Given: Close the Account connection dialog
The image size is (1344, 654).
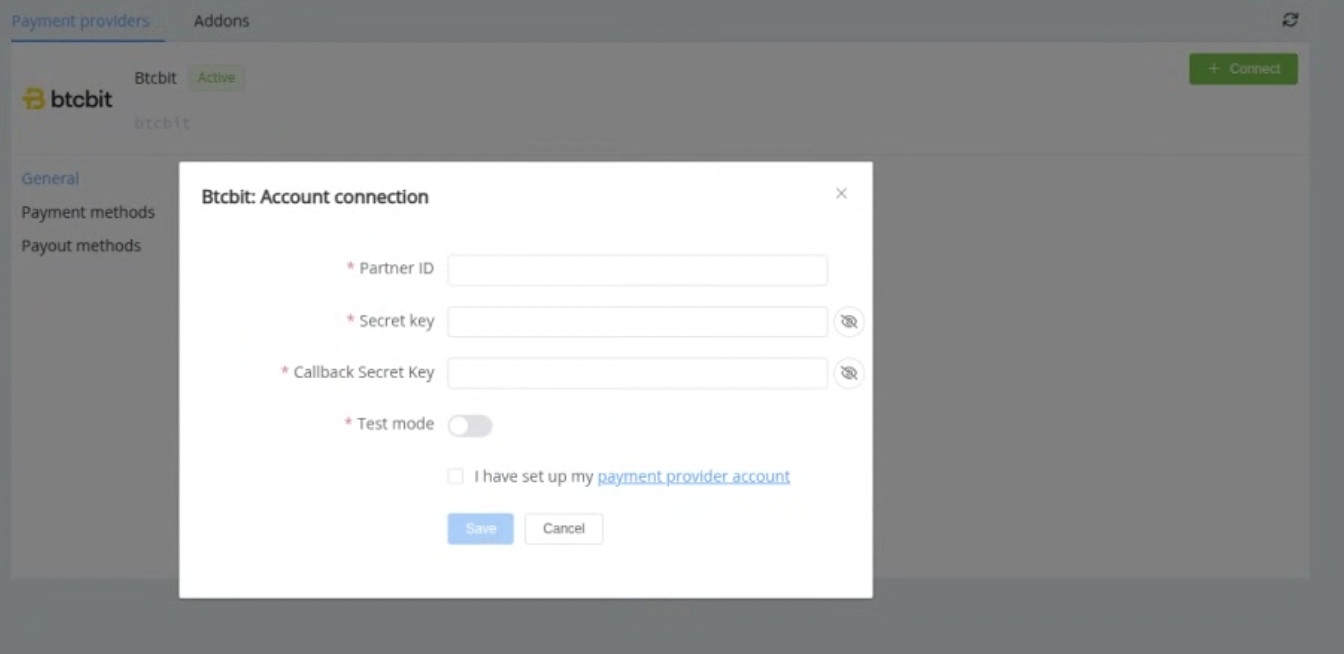Looking at the screenshot, I should click(841, 194).
